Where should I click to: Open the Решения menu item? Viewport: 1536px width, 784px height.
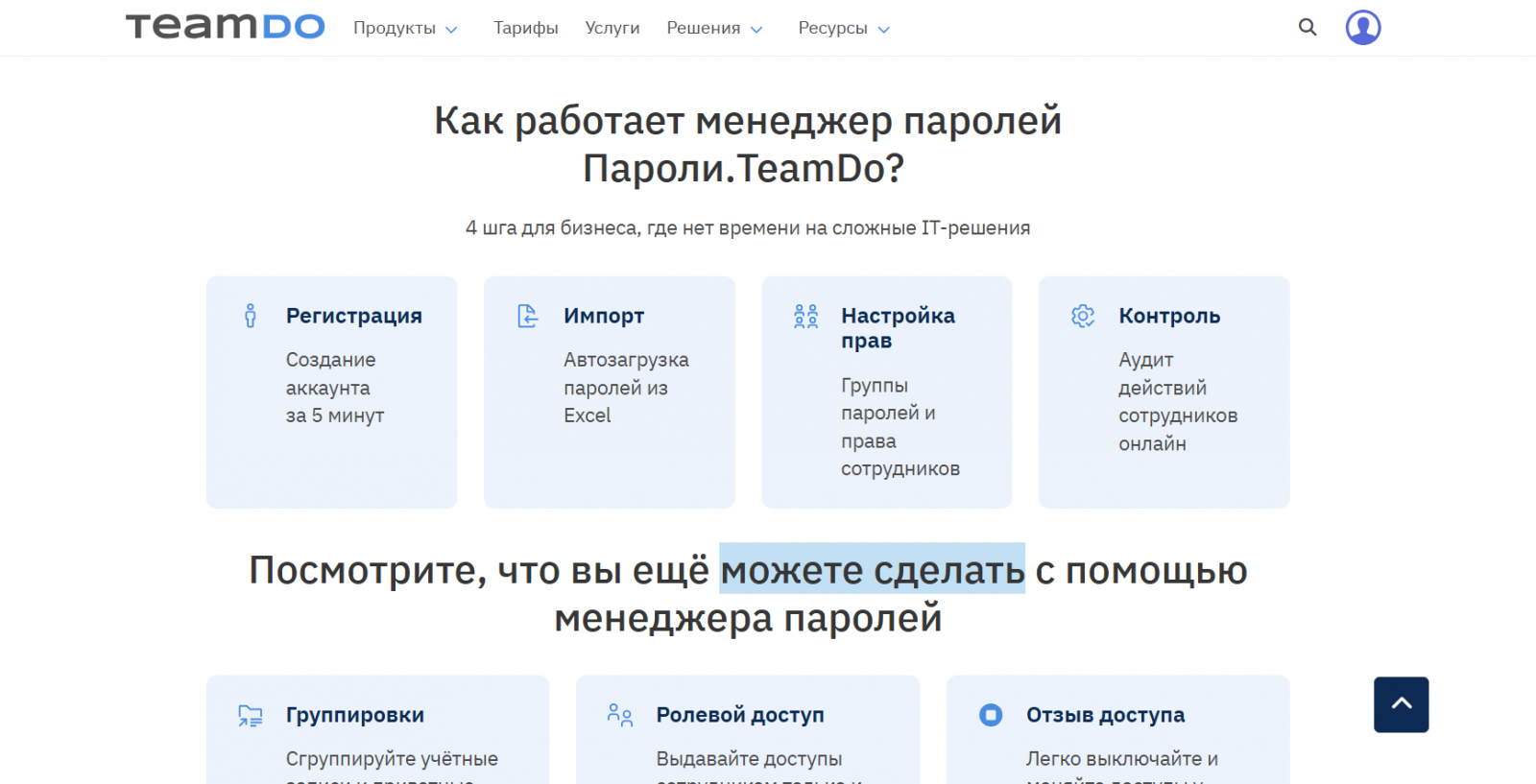point(704,28)
